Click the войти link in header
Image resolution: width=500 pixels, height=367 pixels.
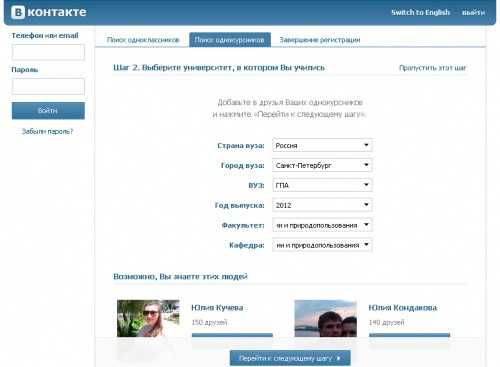(x=473, y=13)
